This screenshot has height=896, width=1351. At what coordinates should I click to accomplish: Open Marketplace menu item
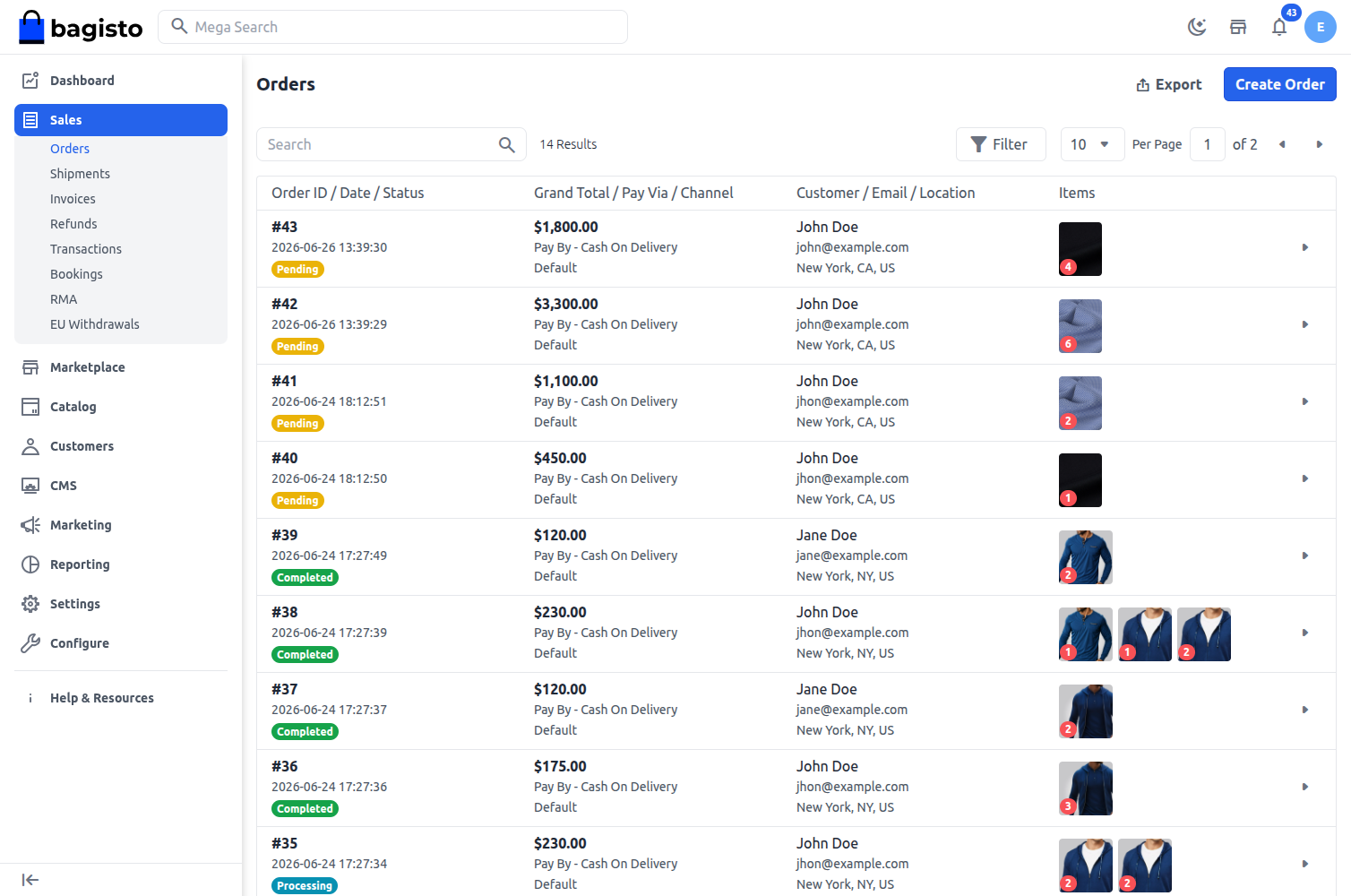click(x=121, y=367)
